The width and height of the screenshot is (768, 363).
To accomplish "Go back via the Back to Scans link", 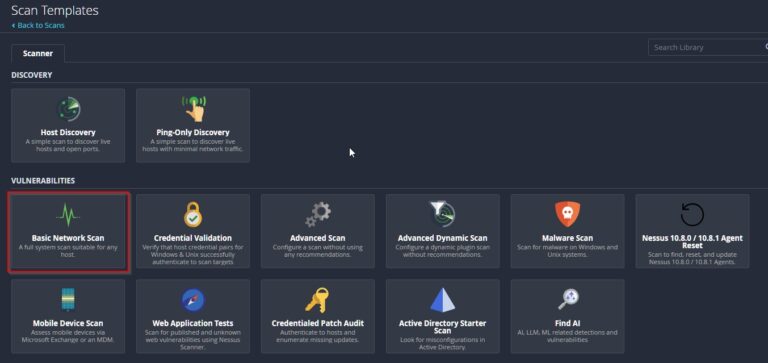I will pos(41,25).
